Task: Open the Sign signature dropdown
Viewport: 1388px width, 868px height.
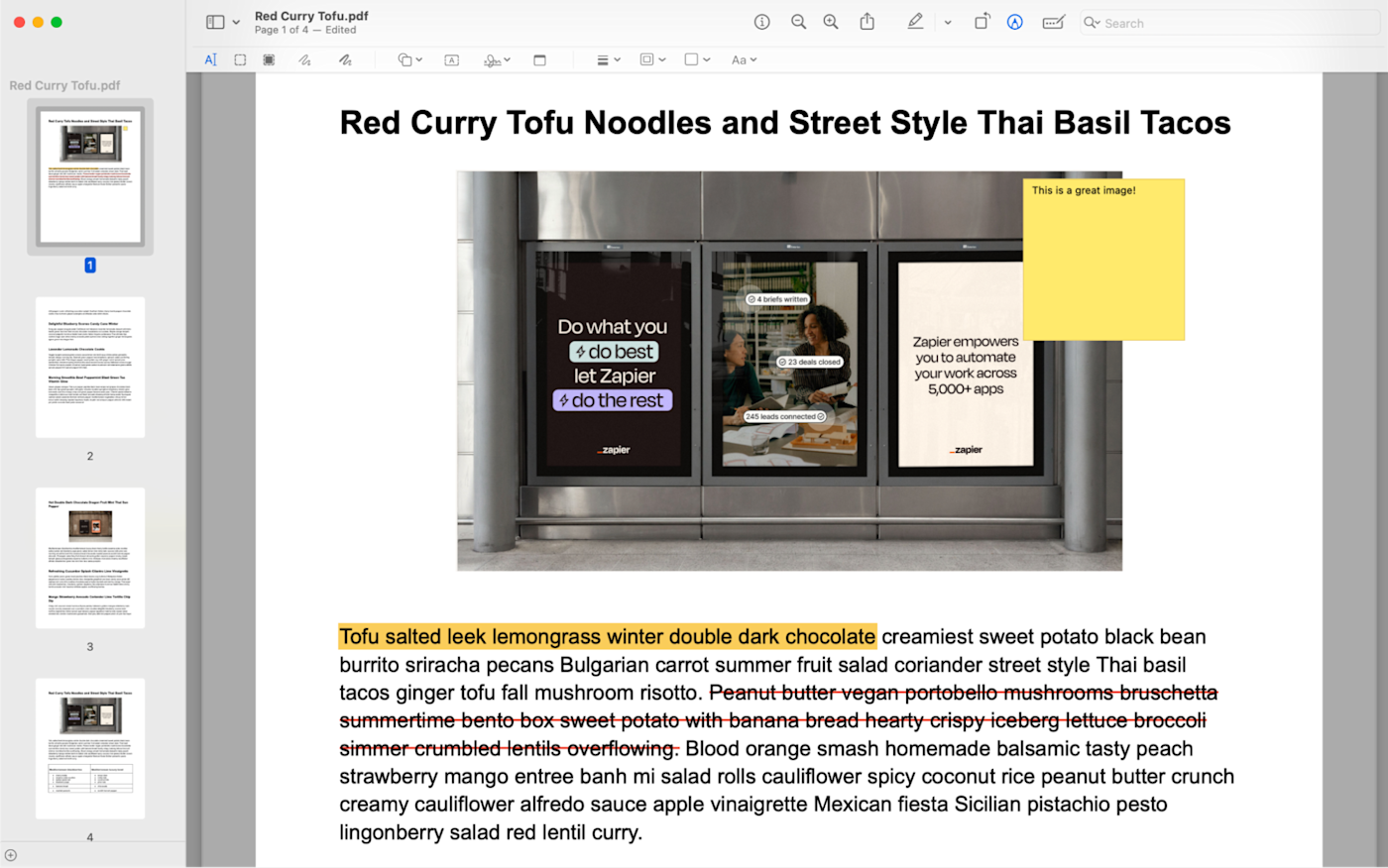Action: click(497, 59)
